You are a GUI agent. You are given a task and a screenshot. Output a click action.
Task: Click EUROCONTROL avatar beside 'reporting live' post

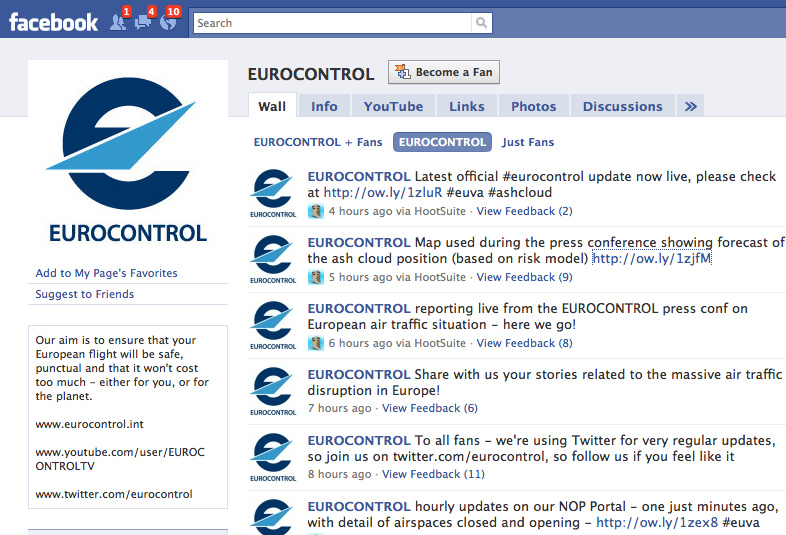[x=273, y=325]
